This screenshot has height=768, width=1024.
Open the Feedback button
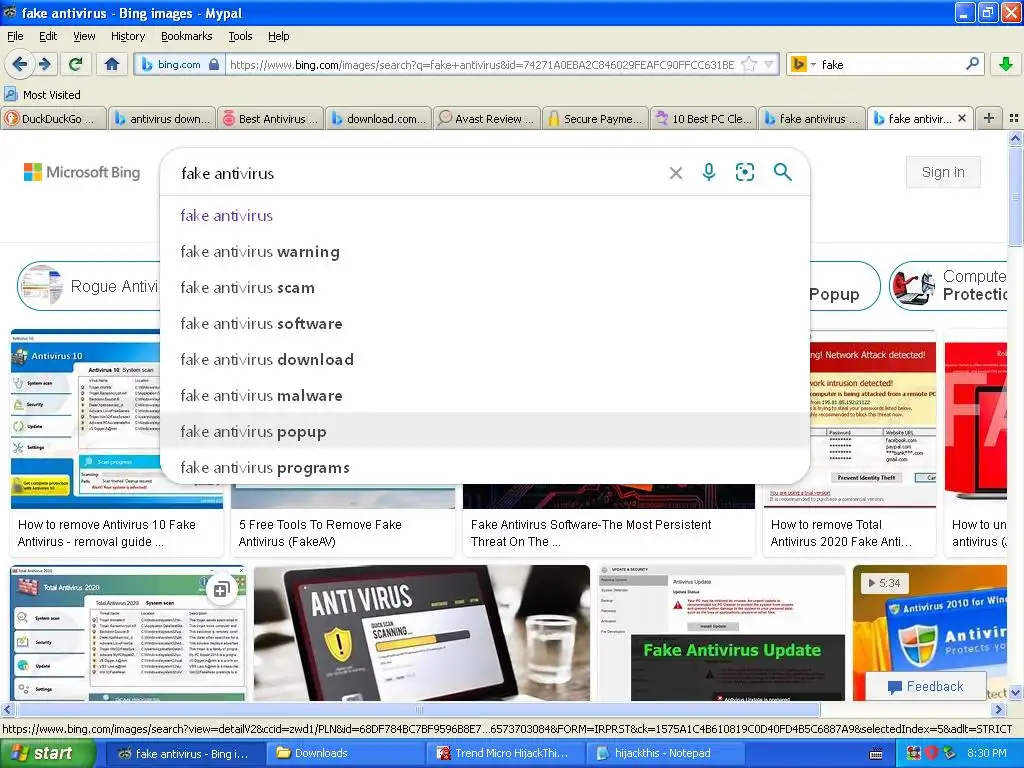pyautogui.click(x=926, y=686)
